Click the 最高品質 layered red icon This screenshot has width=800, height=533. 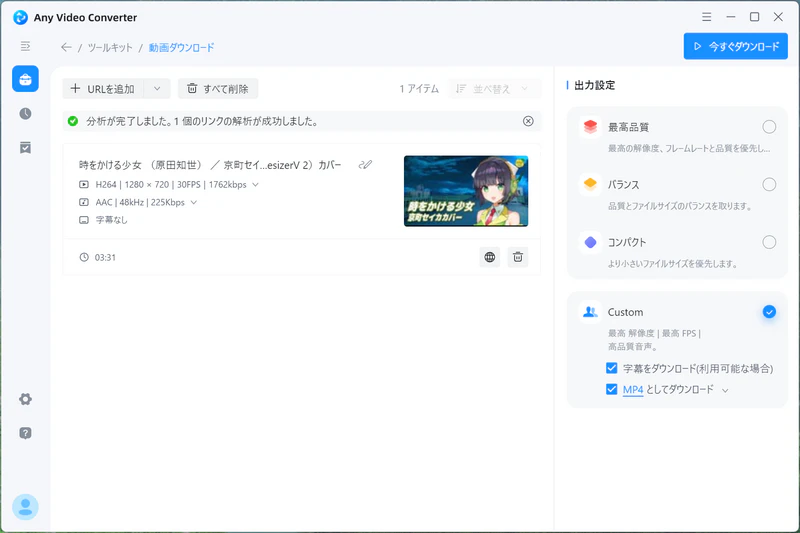(x=590, y=126)
